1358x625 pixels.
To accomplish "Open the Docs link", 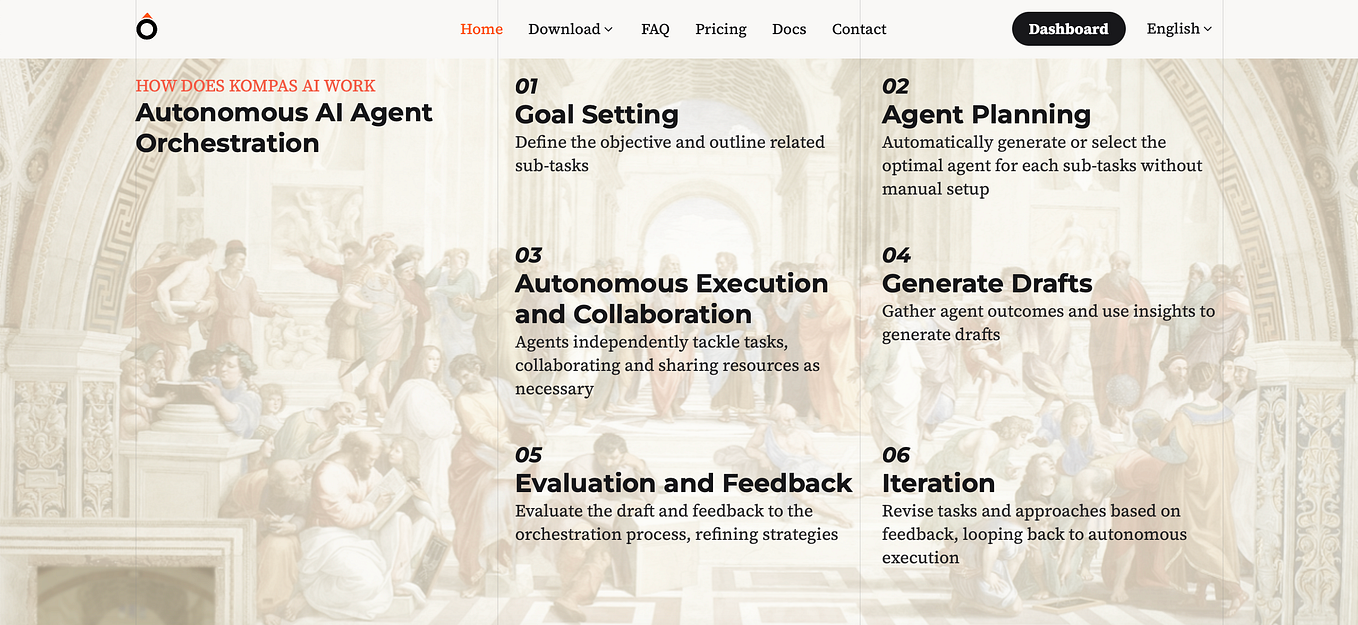I will point(789,29).
